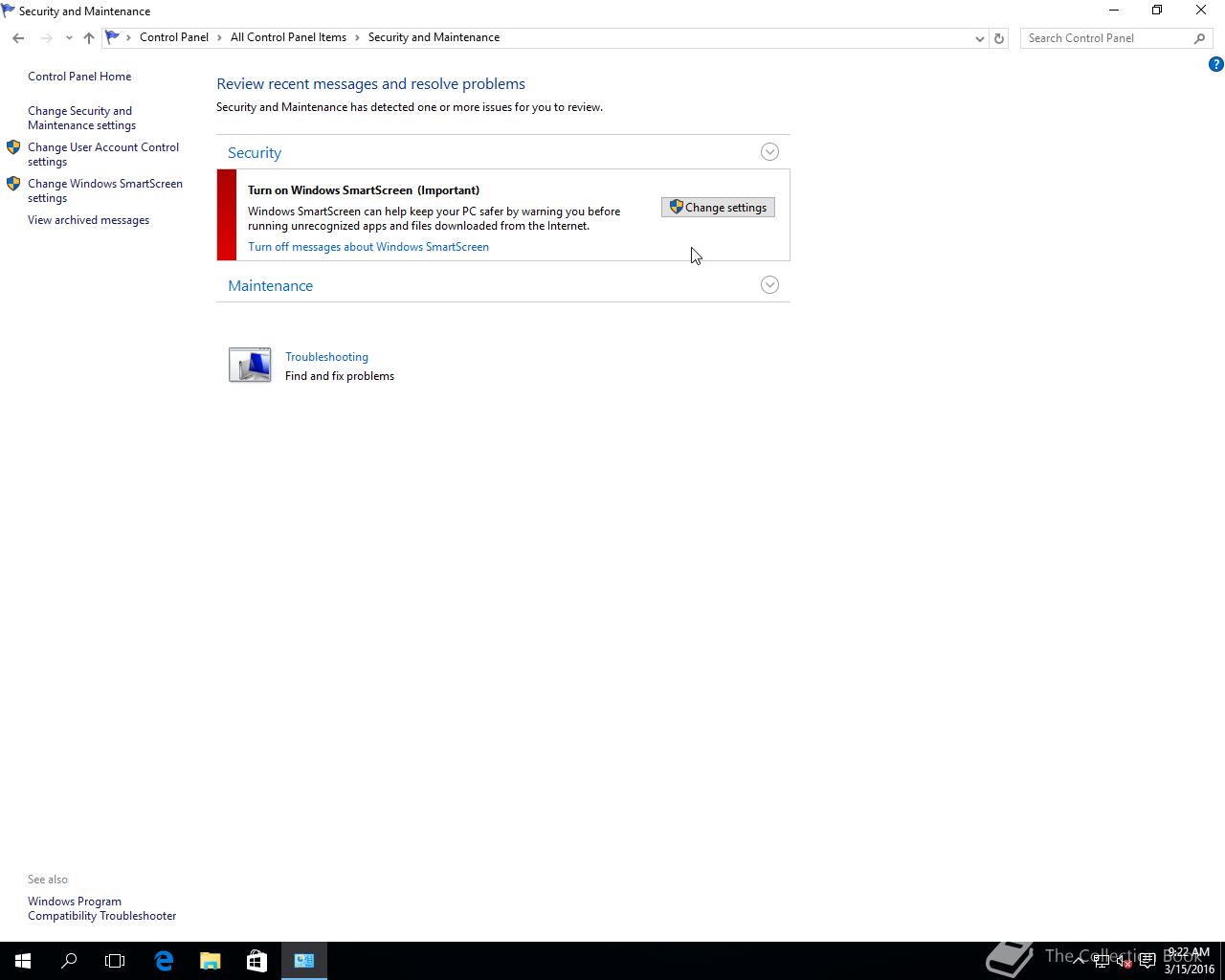Expand chevron after All Control Panel Items
The height and width of the screenshot is (980, 1225).
point(358,37)
